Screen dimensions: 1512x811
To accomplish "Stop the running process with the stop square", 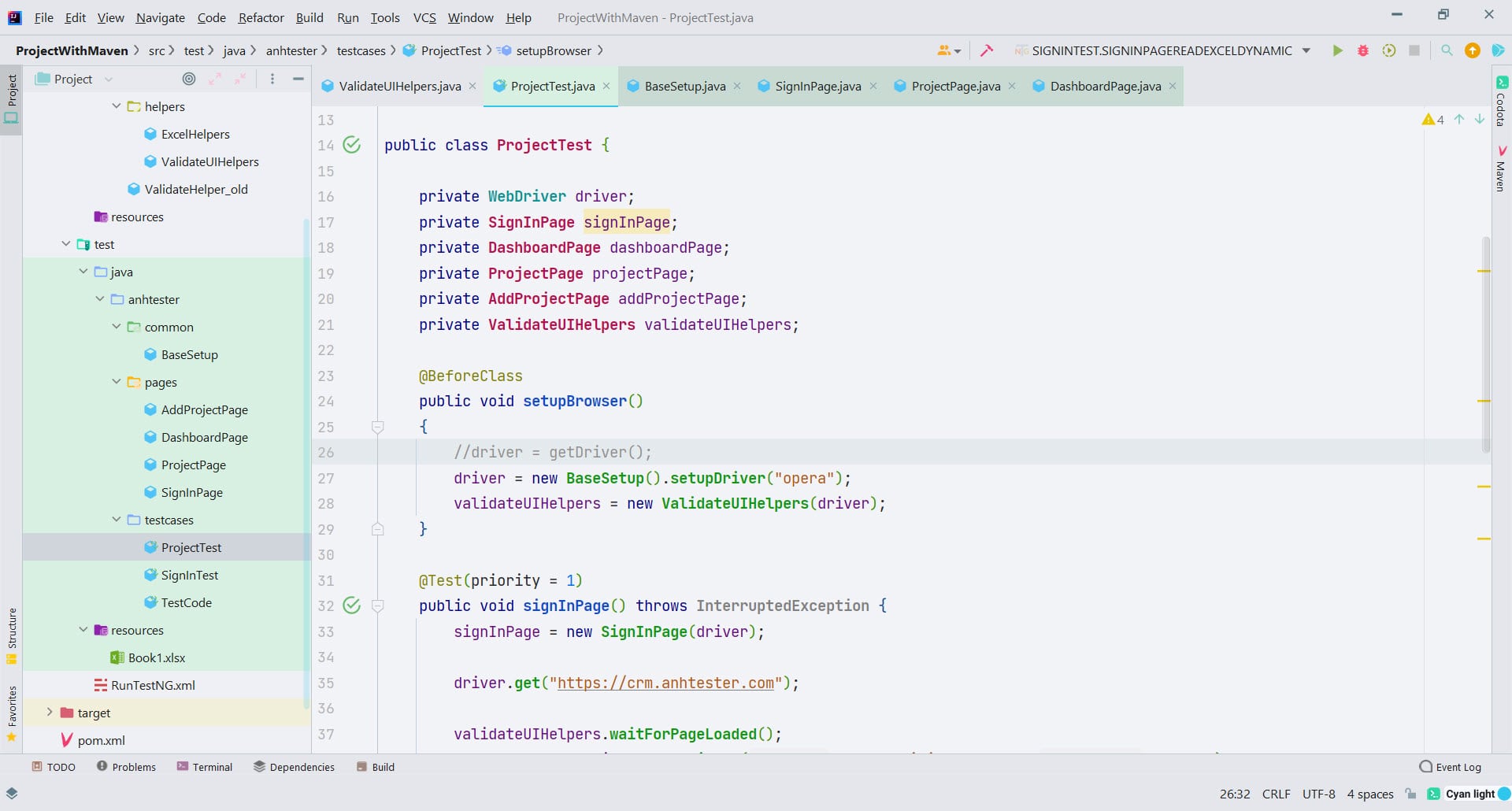I will point(1414,50).
